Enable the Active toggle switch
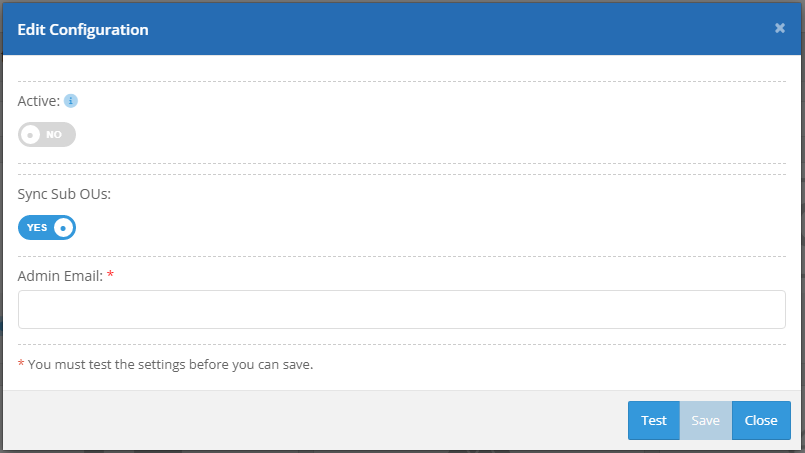 46,134
